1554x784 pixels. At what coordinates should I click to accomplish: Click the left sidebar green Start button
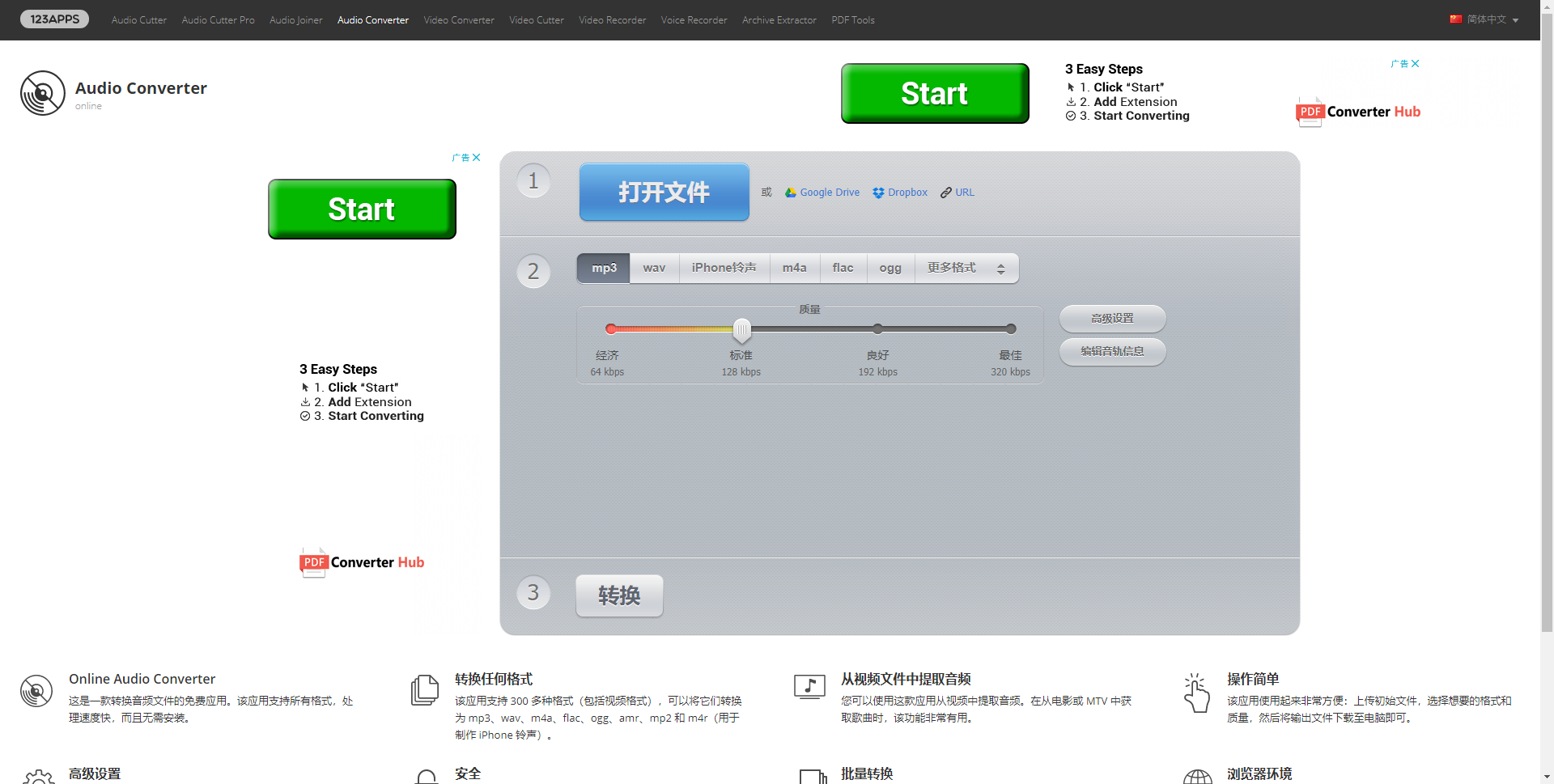pyautogui.click(x=362, y=210)
